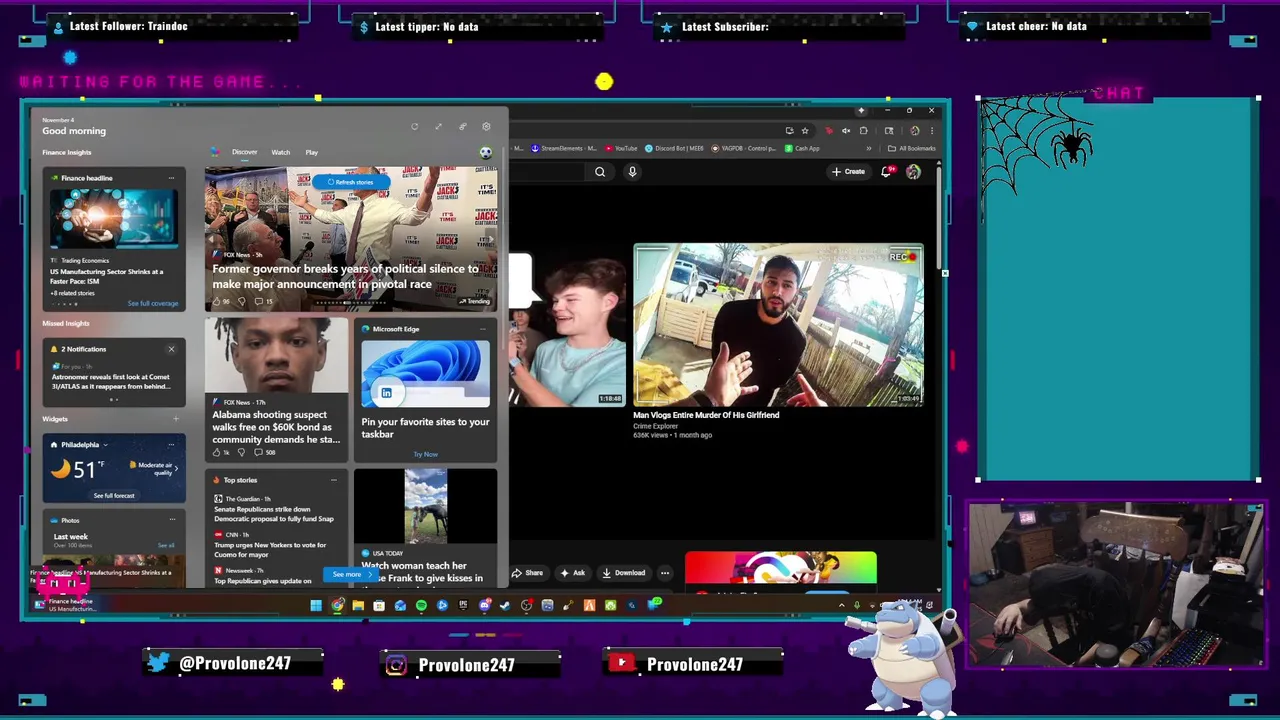The height and width of the screenshot is (720, 1280).
Task: Open Chrome three-dot menu
Action: coord(931,130)
